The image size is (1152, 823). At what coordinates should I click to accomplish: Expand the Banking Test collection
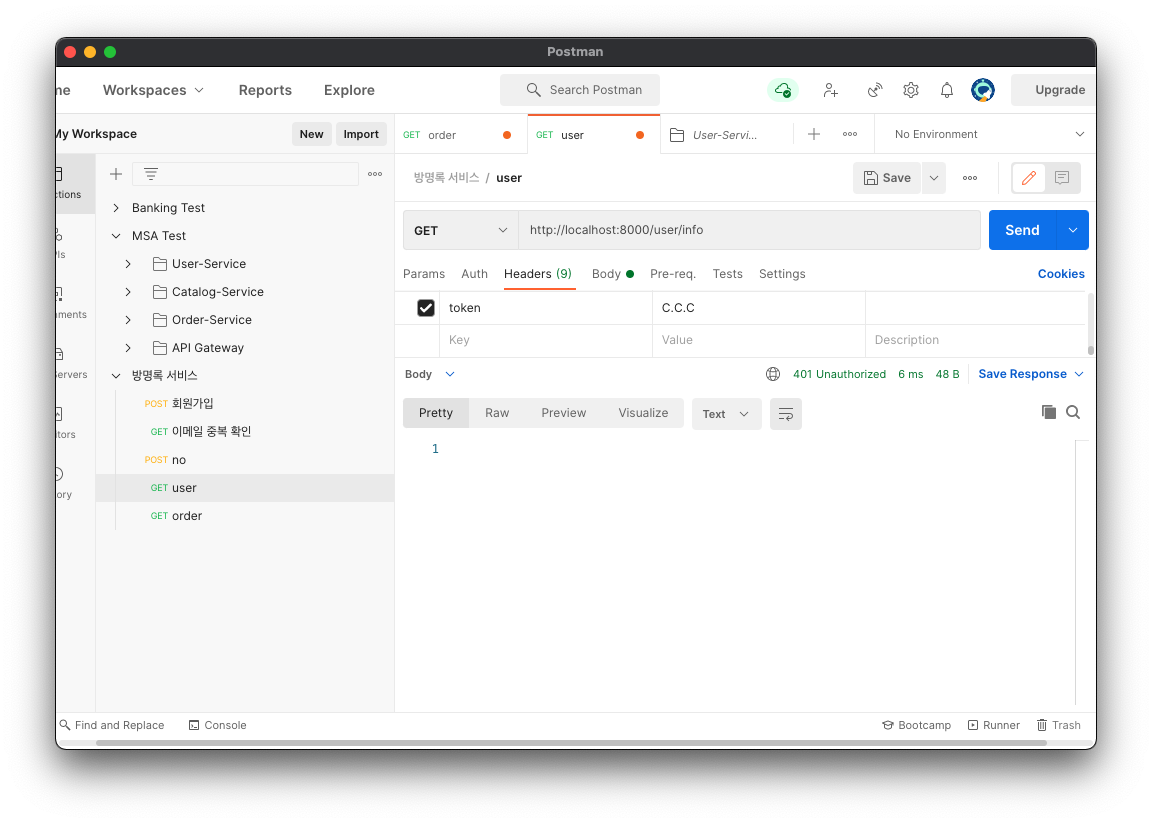click(x=115, y=208)
